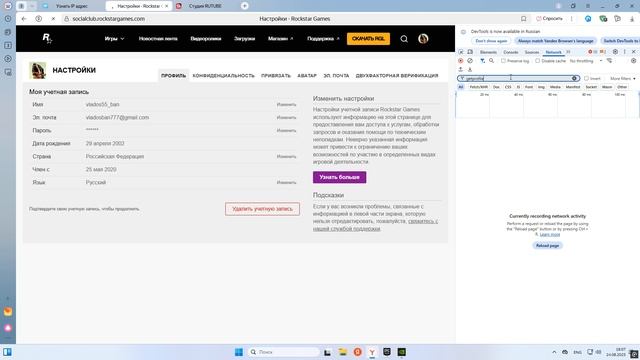Viewport: 640px width, 360px height.
Task: Open network conditions wifi icon
Action: 609,61
